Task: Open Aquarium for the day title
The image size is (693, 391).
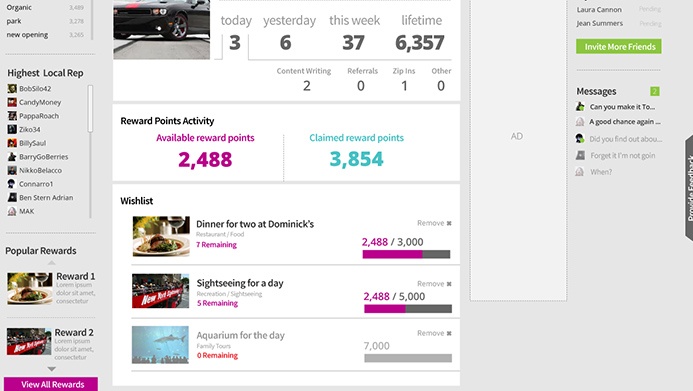Action: pyautogui.click(x=240, y=335)
